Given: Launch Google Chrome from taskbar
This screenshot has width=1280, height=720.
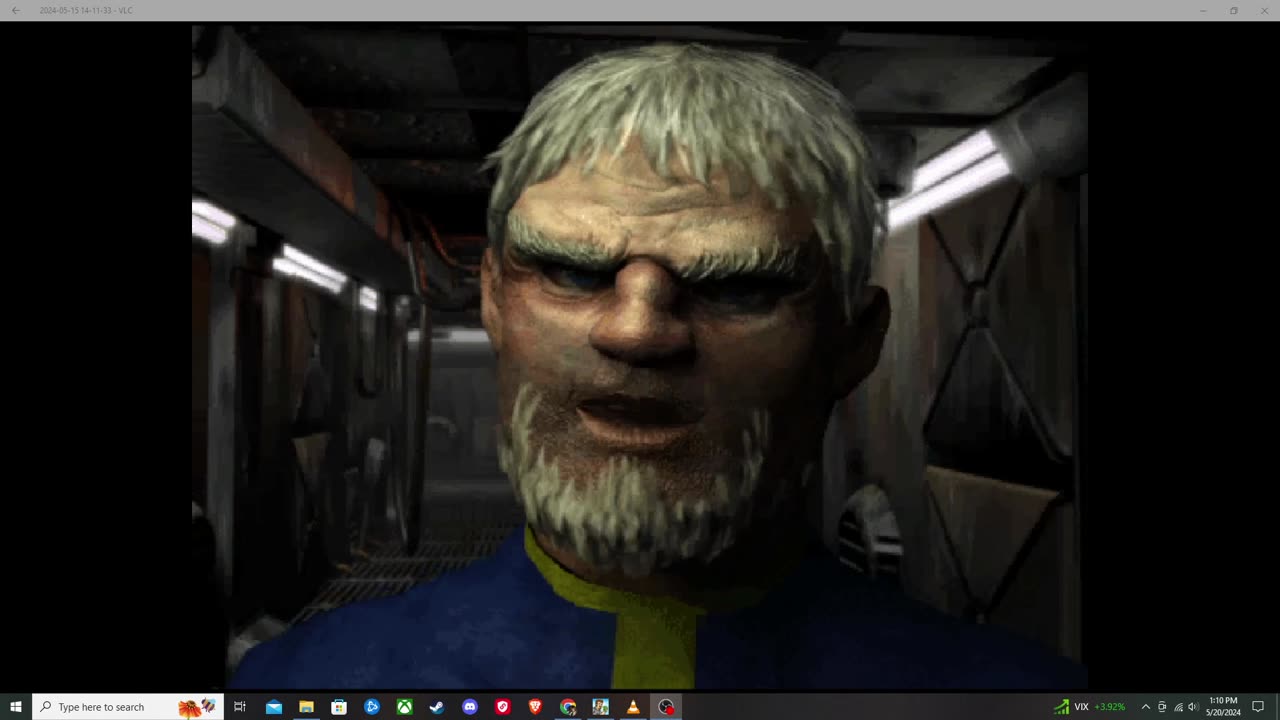Looking at the screenshot, I should point(568,707).
